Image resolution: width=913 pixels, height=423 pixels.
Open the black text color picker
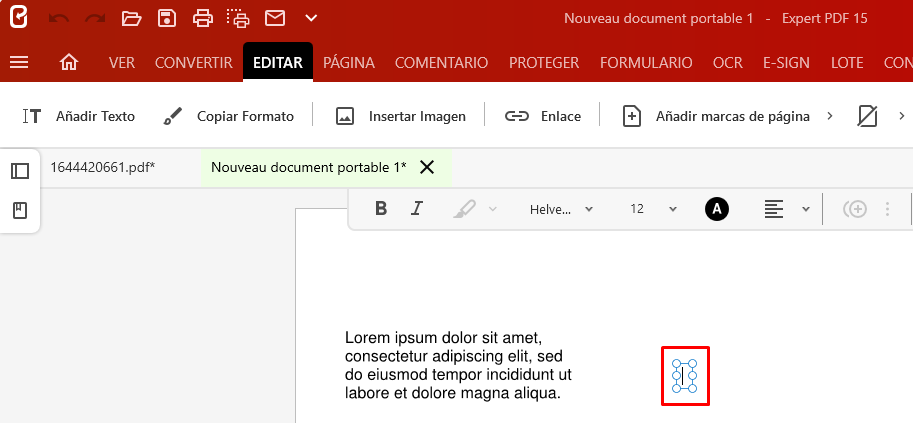pyautogui.click(x=717, y=209)
